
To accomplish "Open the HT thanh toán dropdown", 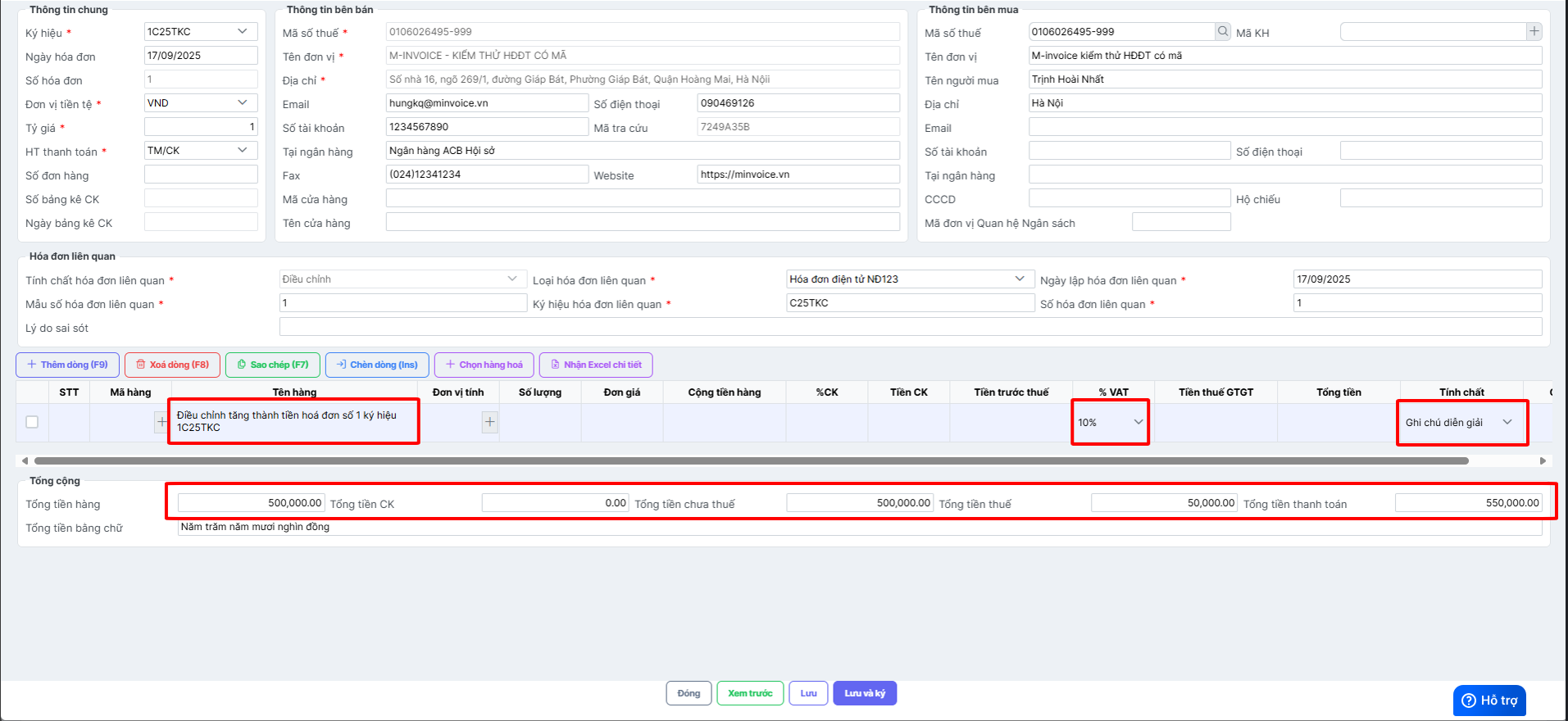I will pyautogui.click(x=200, y=151).
